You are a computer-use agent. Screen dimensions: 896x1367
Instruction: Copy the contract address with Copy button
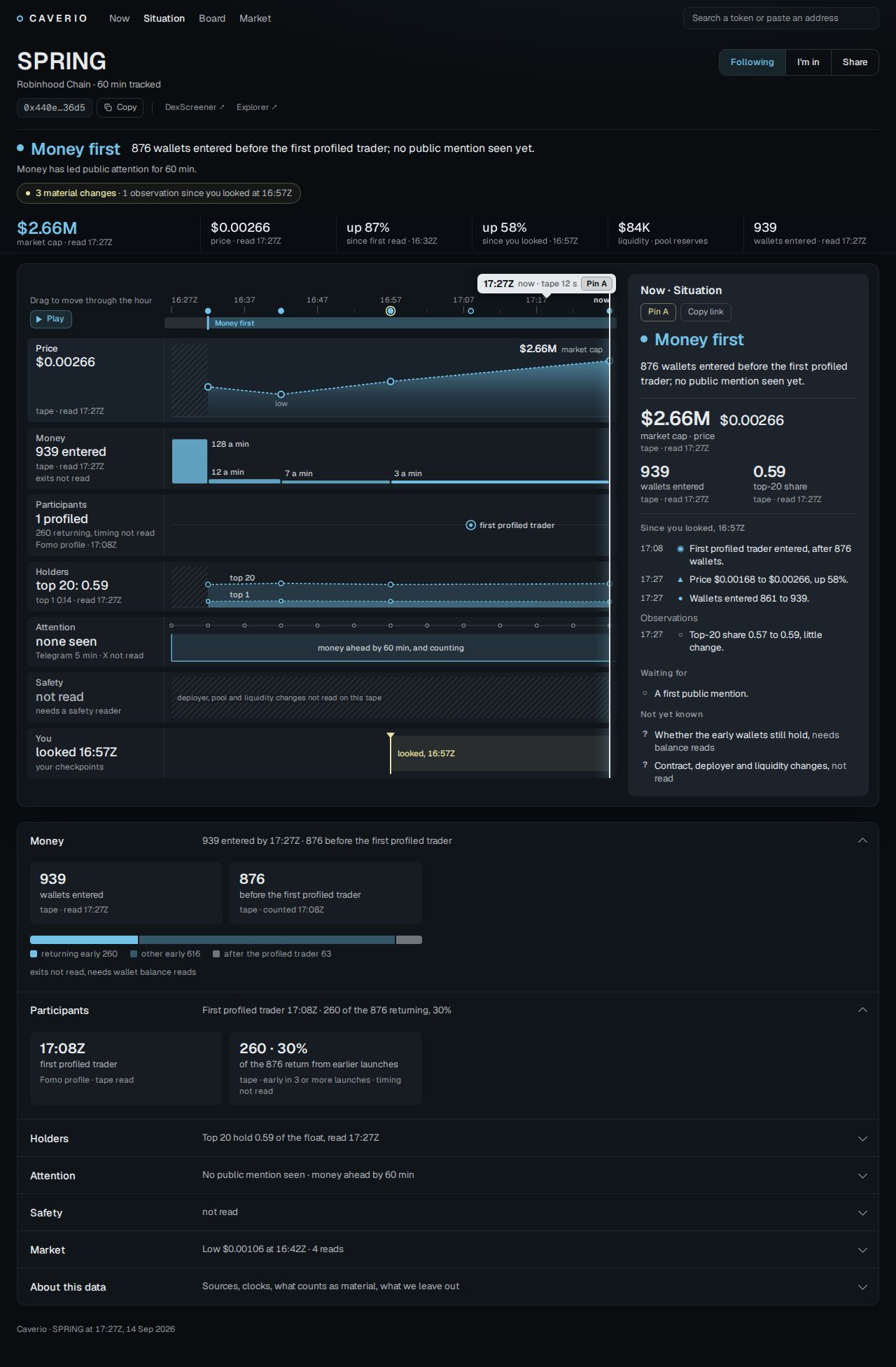pos(120,108)
